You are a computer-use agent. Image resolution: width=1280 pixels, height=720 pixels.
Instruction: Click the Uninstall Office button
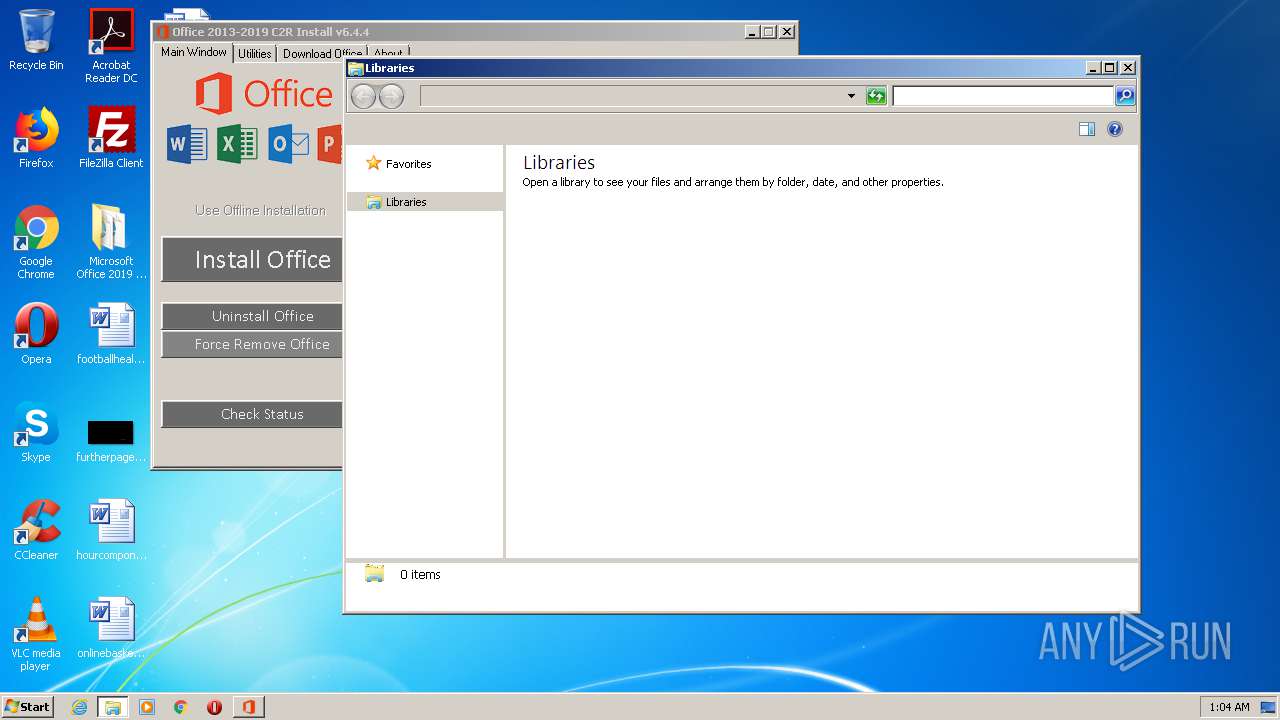point(252,316)
